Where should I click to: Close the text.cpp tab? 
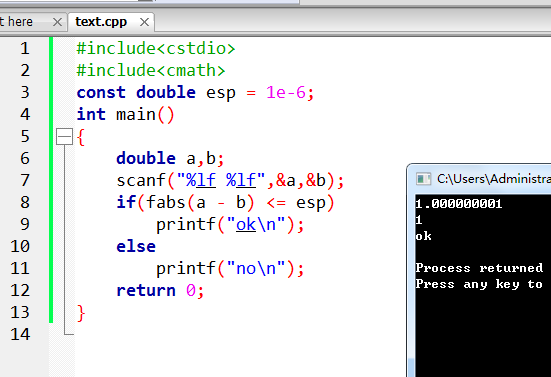click(144, 22)
